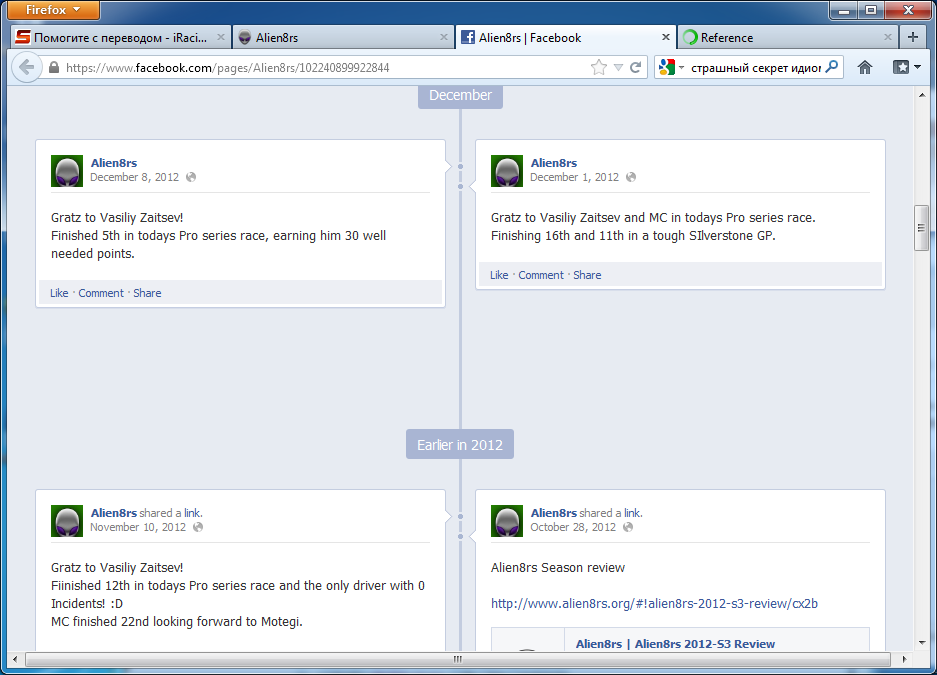
Task: Click the Alien8rs avatar on December 8 post
Action: pos(67,171)
